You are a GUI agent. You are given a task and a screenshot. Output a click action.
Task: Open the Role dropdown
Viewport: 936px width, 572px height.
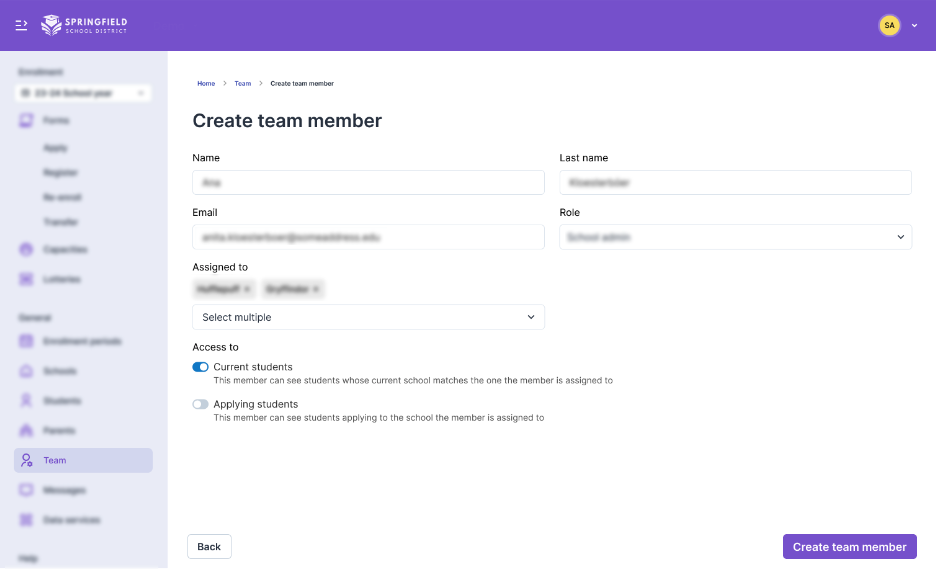coord(735,237)
